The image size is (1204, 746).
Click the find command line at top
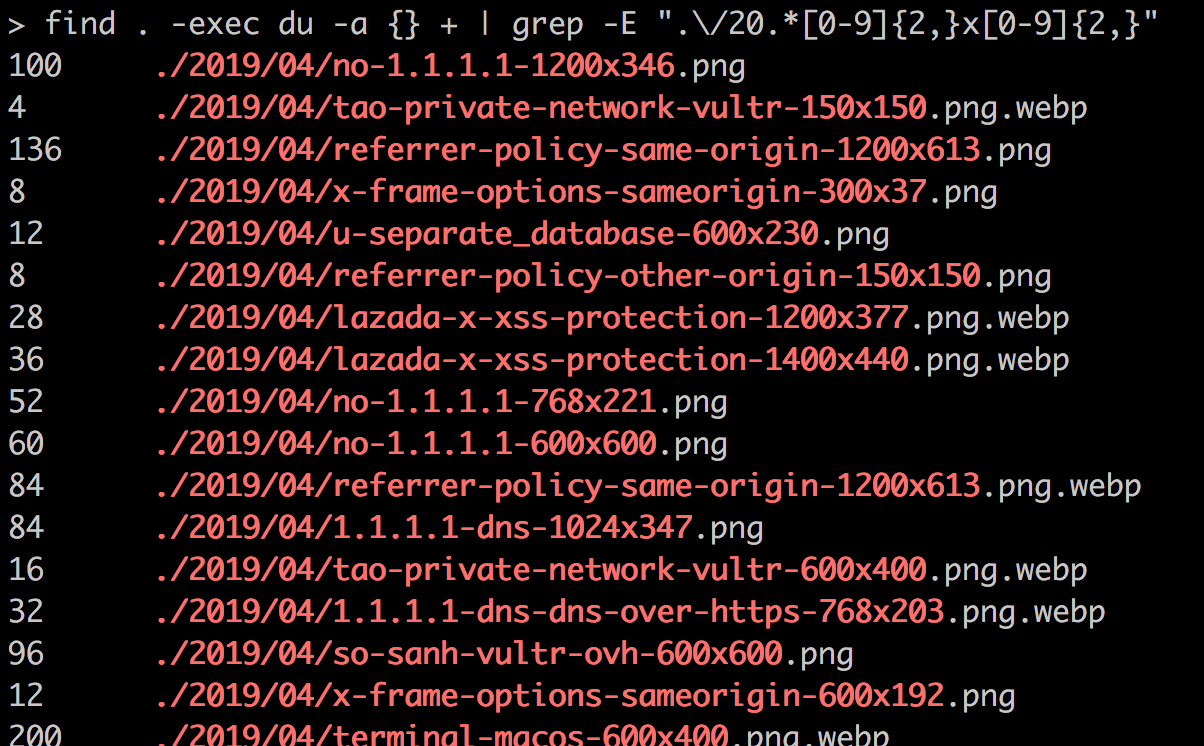[583, 23]
